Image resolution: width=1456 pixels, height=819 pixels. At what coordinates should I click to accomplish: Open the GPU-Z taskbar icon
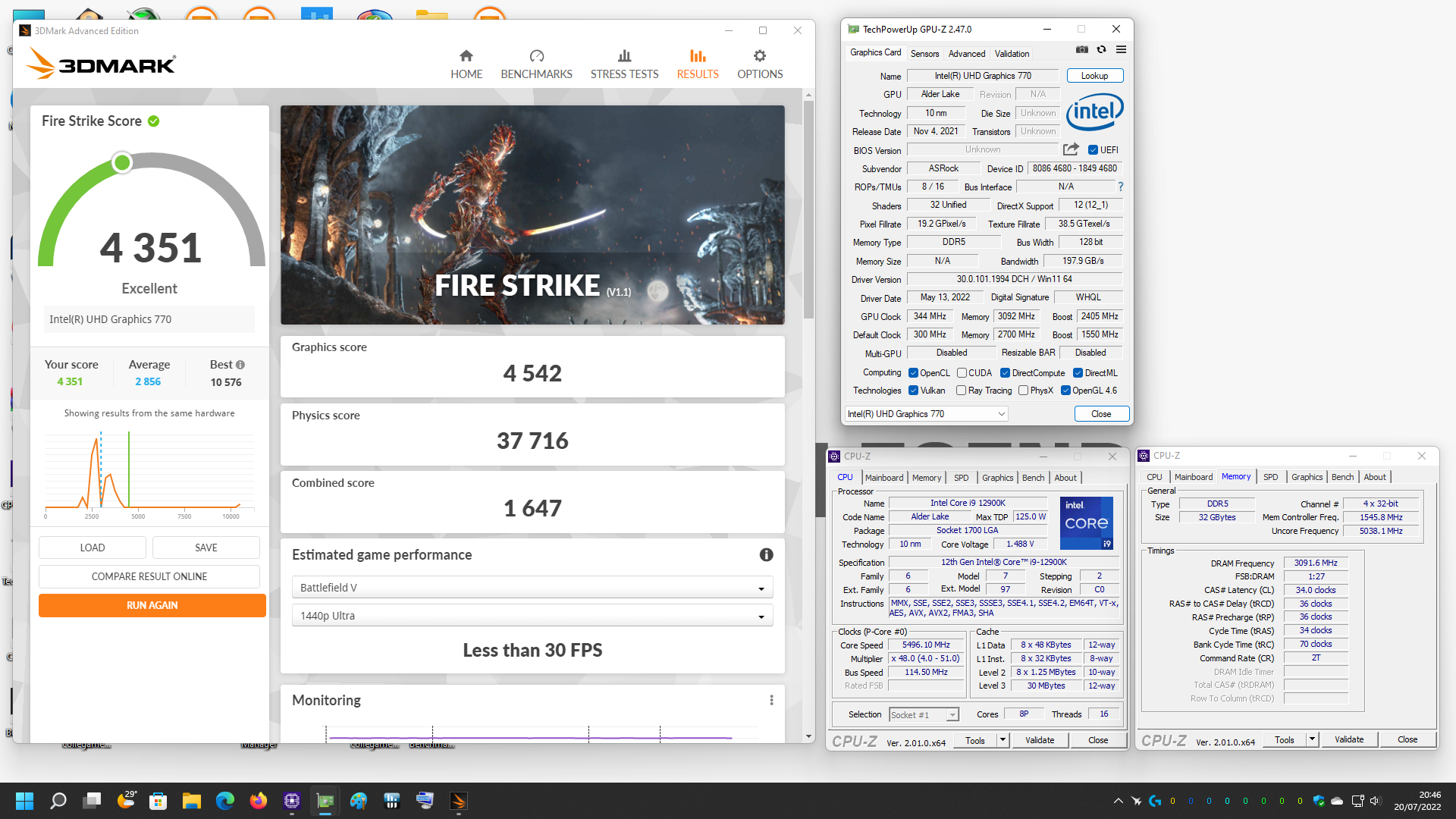325,801
